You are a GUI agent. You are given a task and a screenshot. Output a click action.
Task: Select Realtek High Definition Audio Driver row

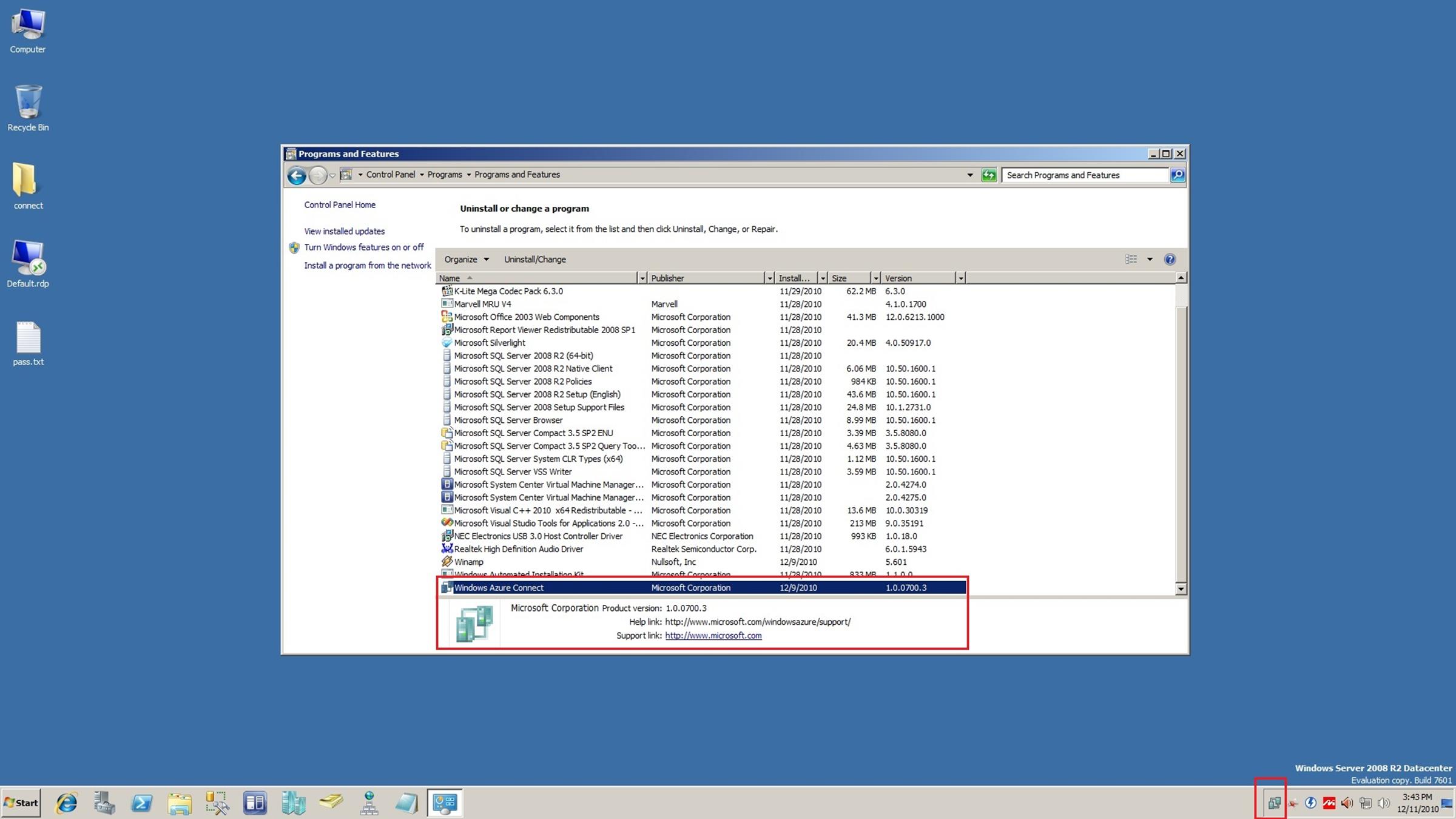click(x=701, y=549)
